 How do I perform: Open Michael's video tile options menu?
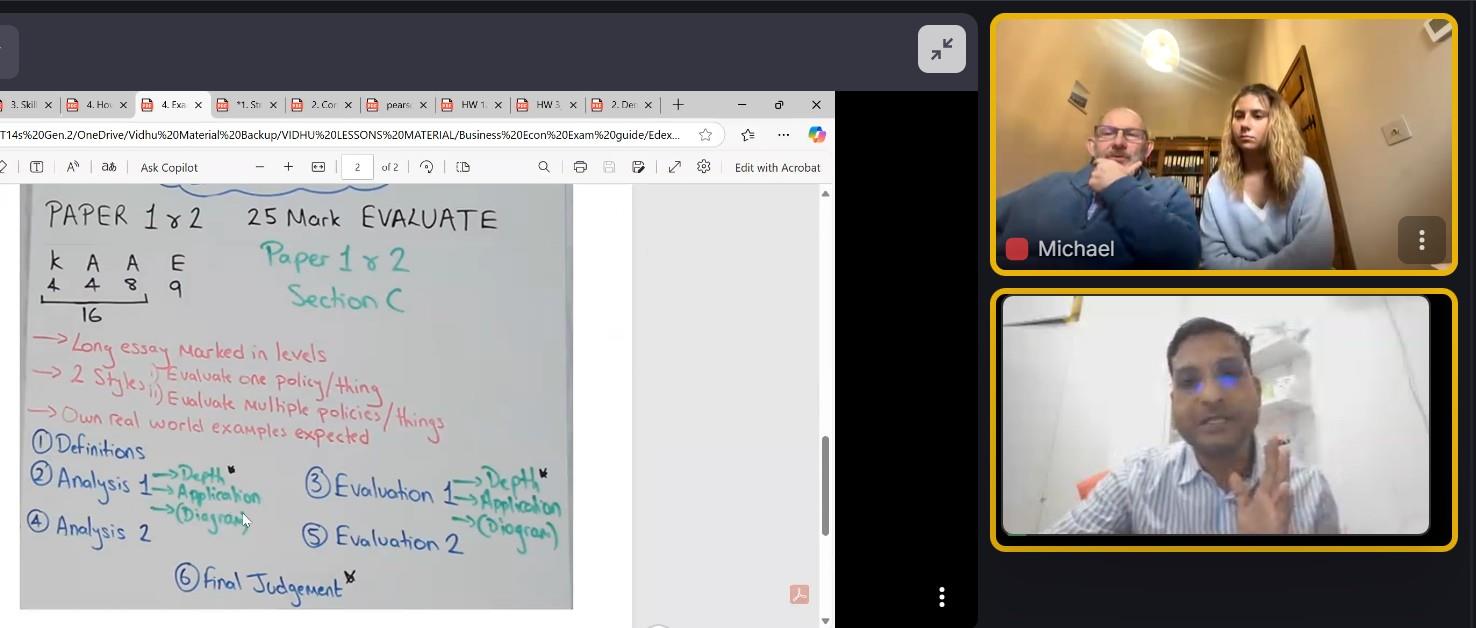[1421, 240]
